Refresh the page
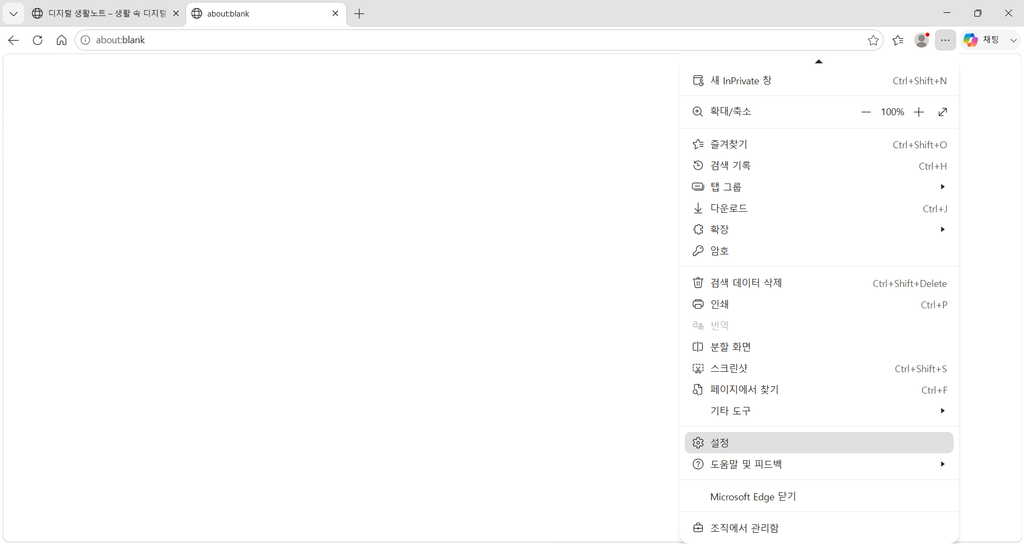Image resolution: width=1024 pixels, height=544 pixels. click(x=37, y=40)
